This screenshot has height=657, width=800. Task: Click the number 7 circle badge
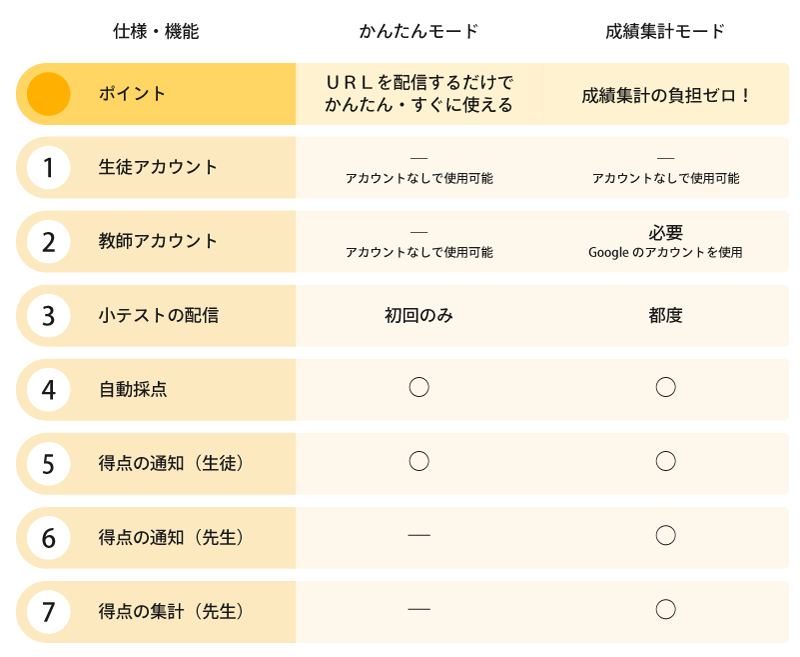click(x=48, y=612)
